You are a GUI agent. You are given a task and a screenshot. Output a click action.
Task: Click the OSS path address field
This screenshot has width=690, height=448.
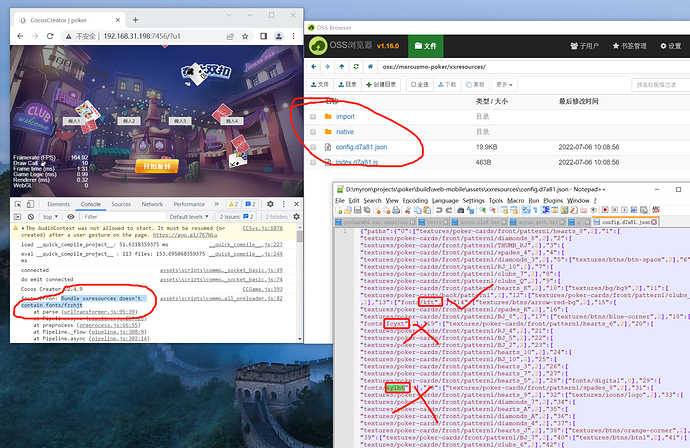(x=532, y=66)
